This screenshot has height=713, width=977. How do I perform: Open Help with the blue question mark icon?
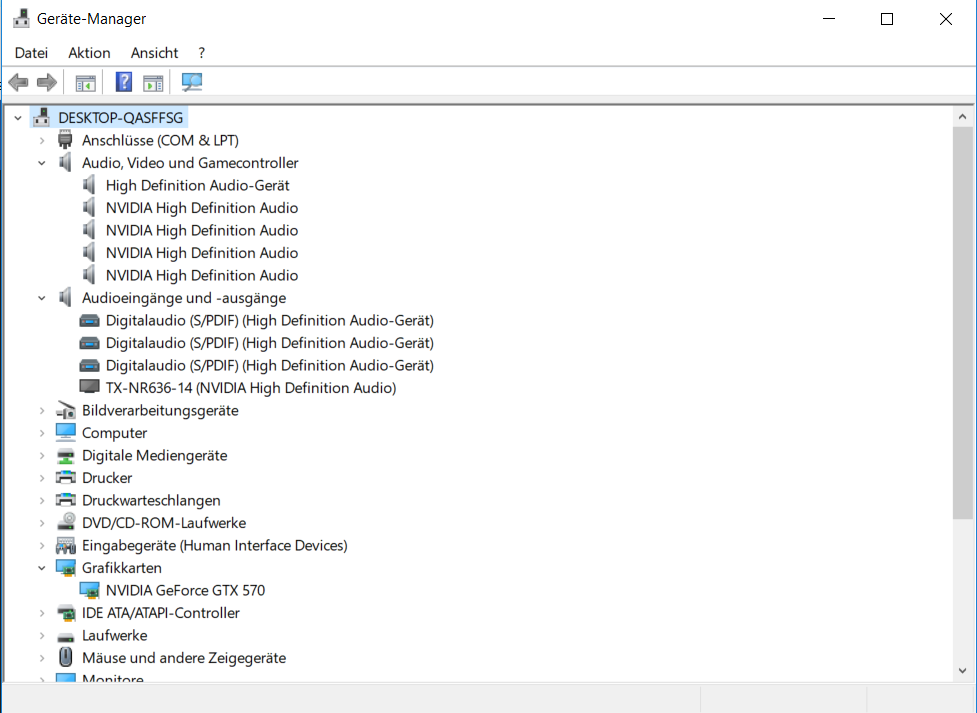124,82
